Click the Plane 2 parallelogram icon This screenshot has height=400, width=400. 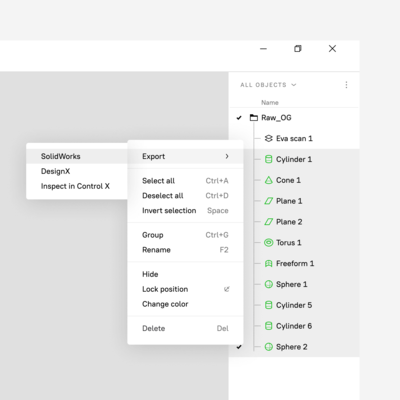(268, 222)
